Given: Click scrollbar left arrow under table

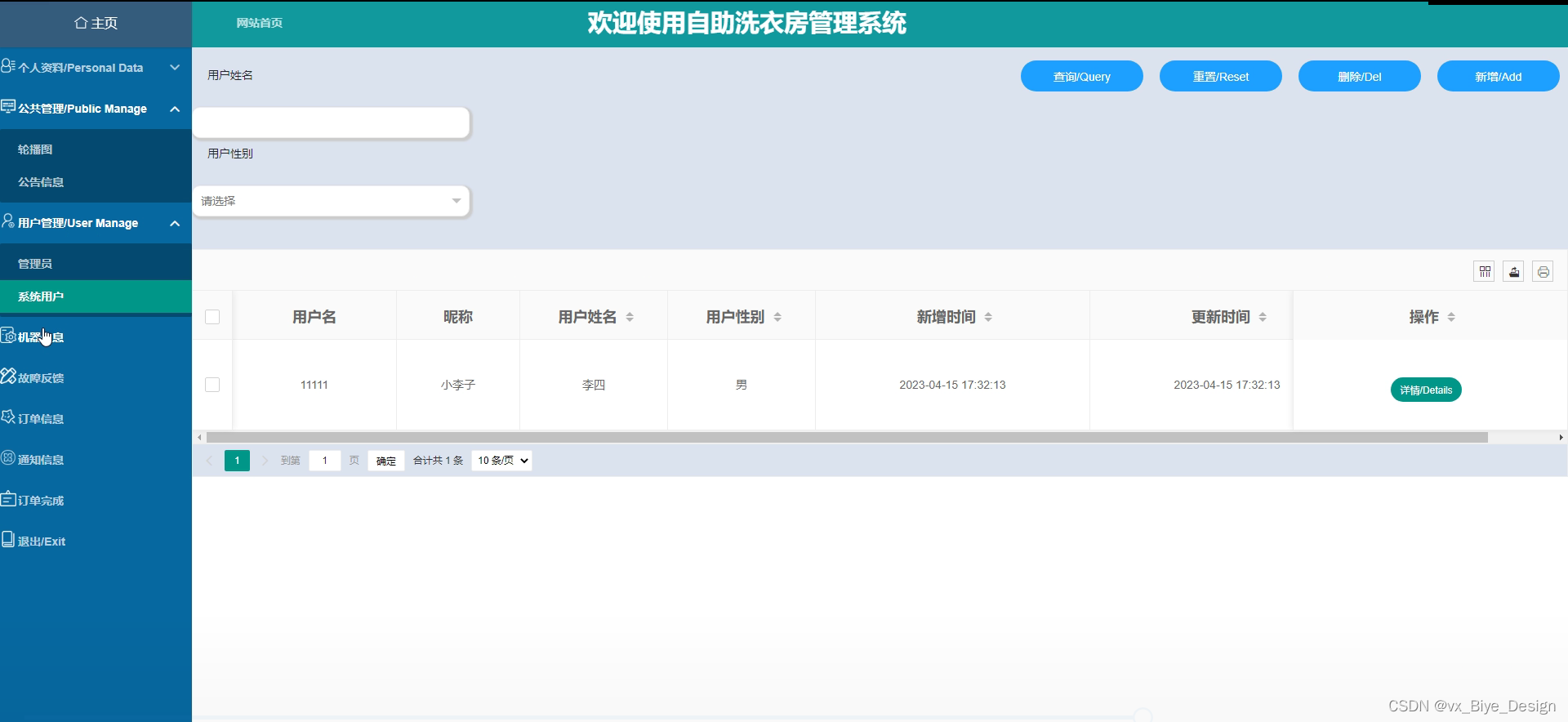Looking at the screenshot, I should pyautogui.click(x=199, y=438).
